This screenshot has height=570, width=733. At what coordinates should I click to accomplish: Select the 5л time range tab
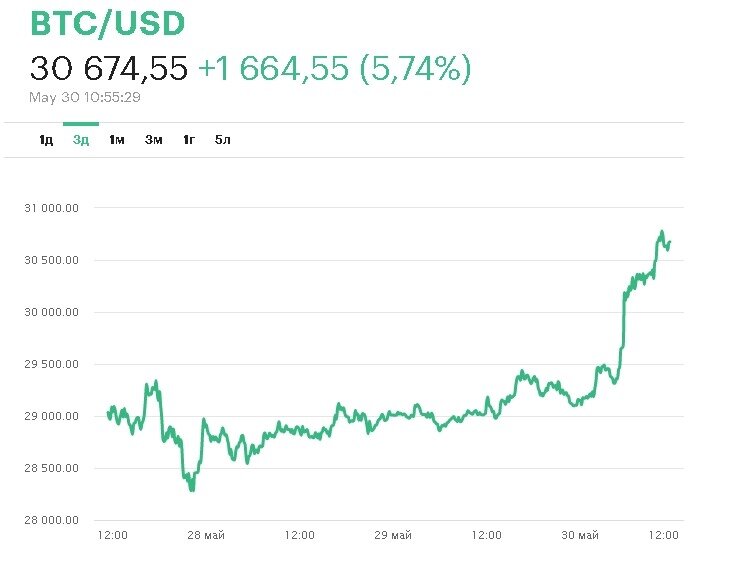pyautogui.click(x=223, y=140)
